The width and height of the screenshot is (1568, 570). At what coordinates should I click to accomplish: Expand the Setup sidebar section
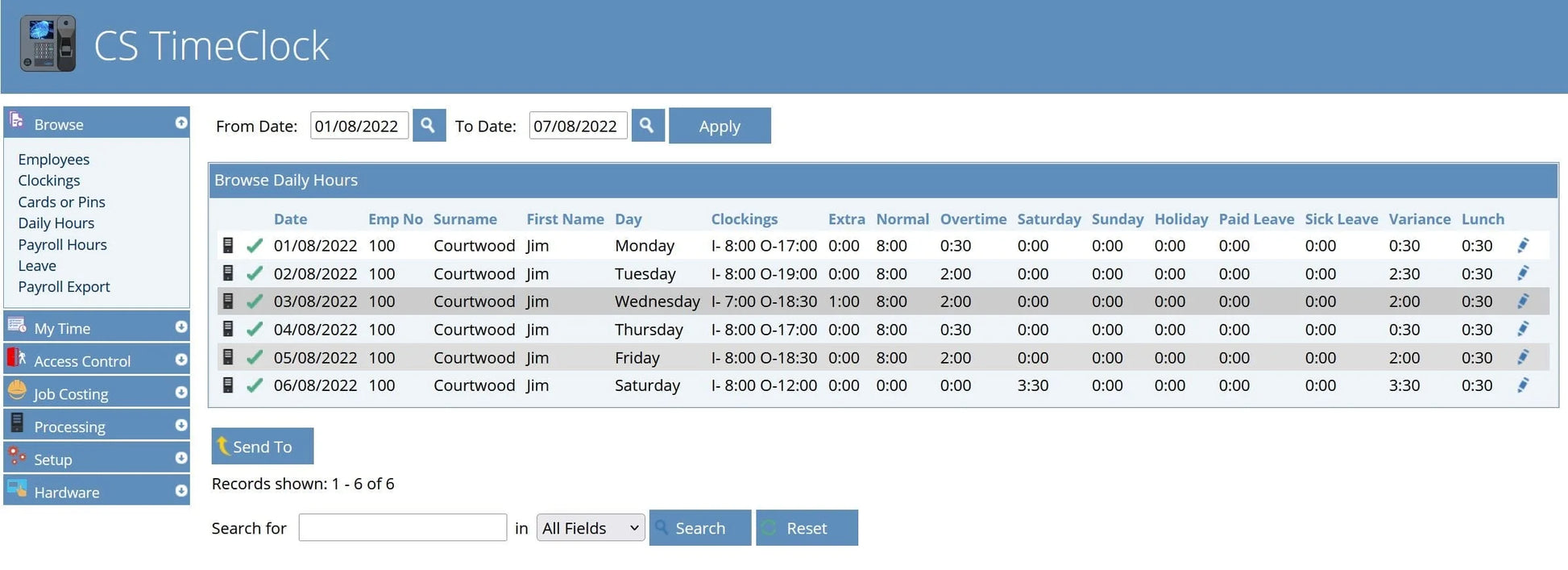[x=181, y=458]
